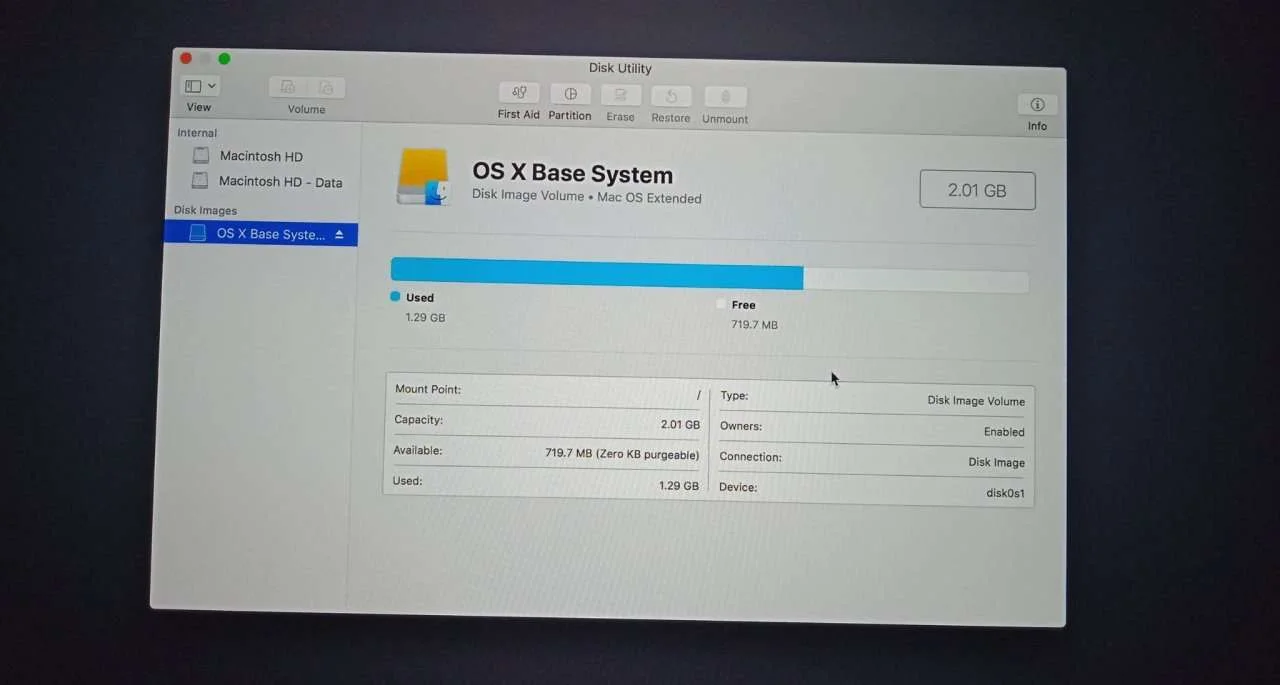Eject the OS X Base System image
Viewport: 1280px width, 685px height.
tap(339, 234)
